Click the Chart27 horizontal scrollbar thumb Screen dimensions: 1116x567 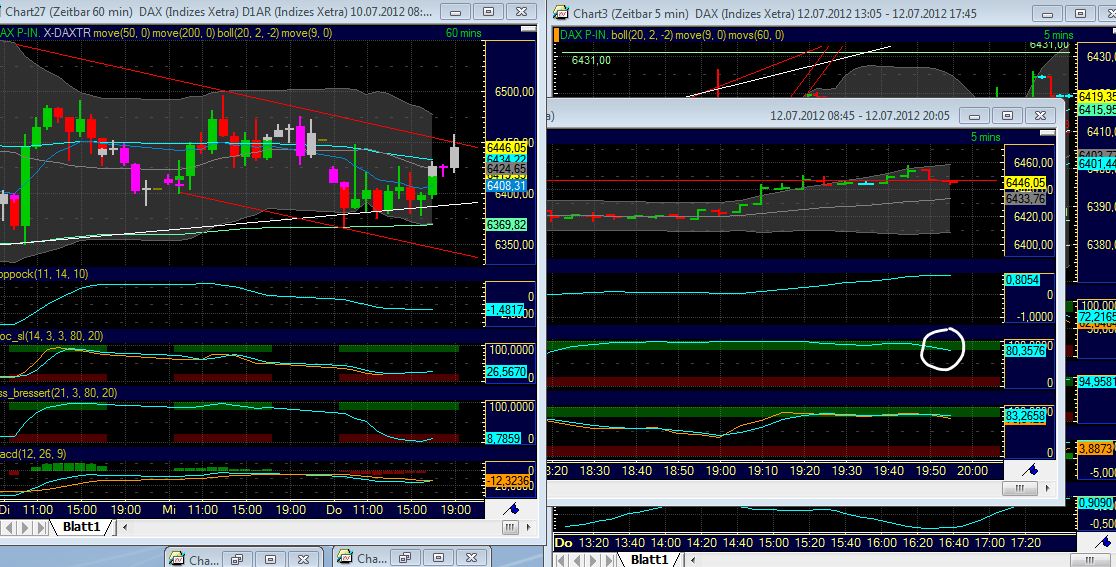(x=510, y=528)
